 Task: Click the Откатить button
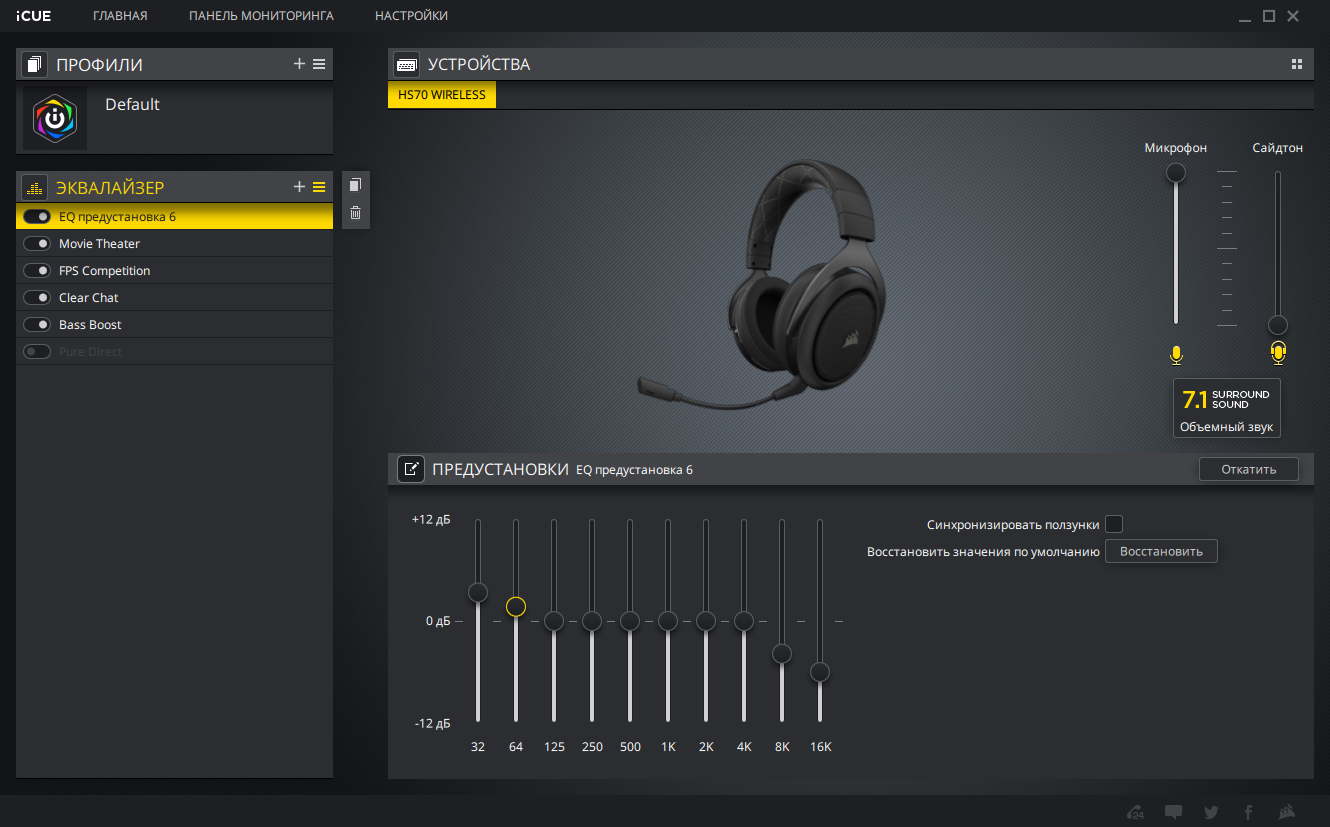(x=1249, y=469)
